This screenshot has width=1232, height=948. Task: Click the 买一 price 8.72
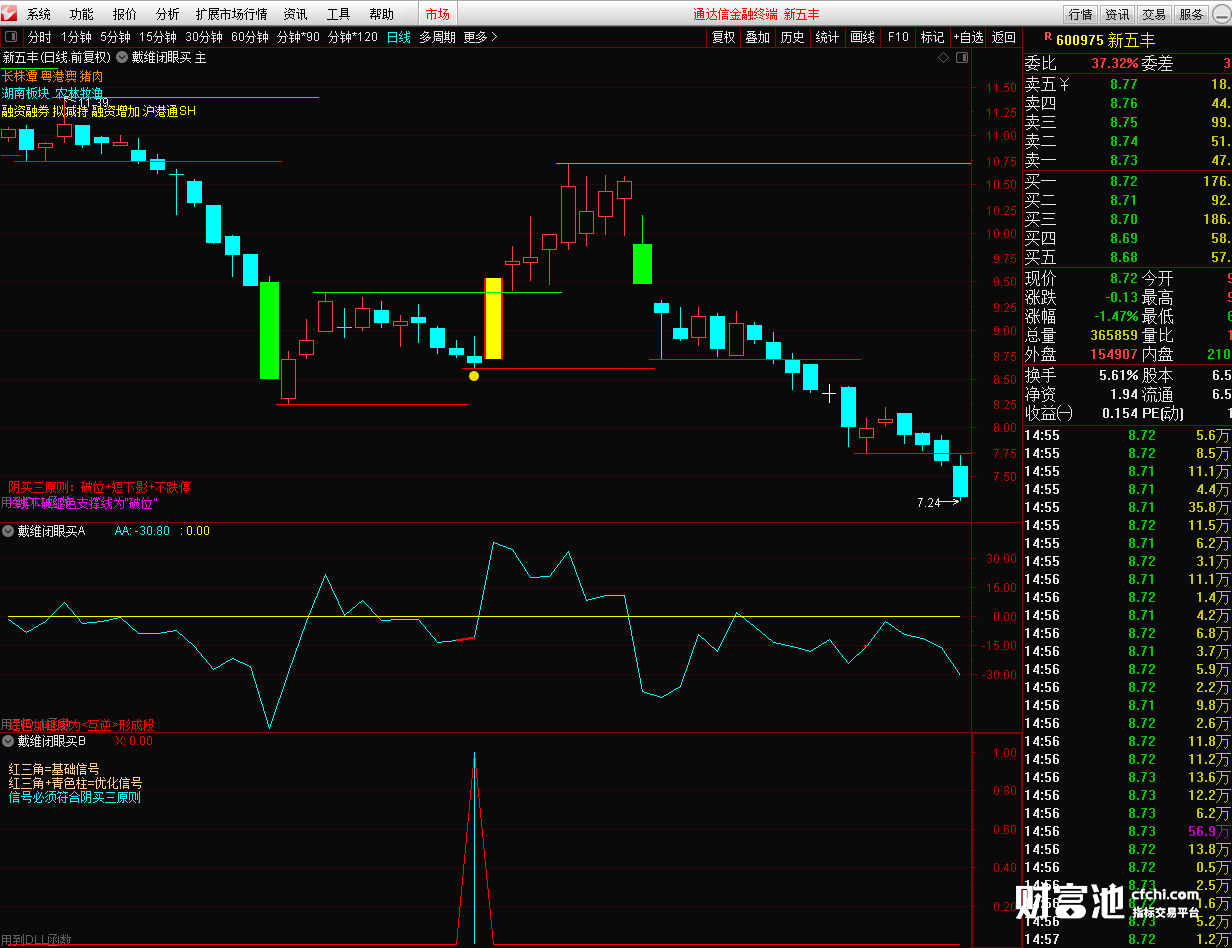(1124, 181)
